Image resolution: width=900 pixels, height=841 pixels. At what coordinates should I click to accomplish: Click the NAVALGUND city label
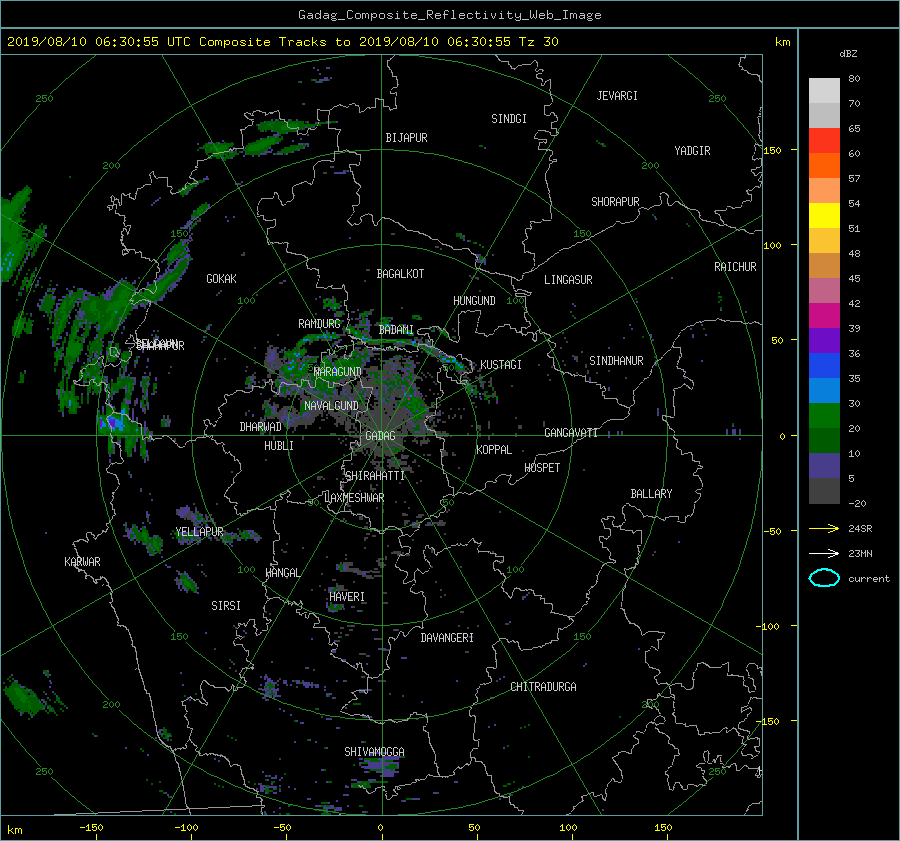tap(331, 406)
